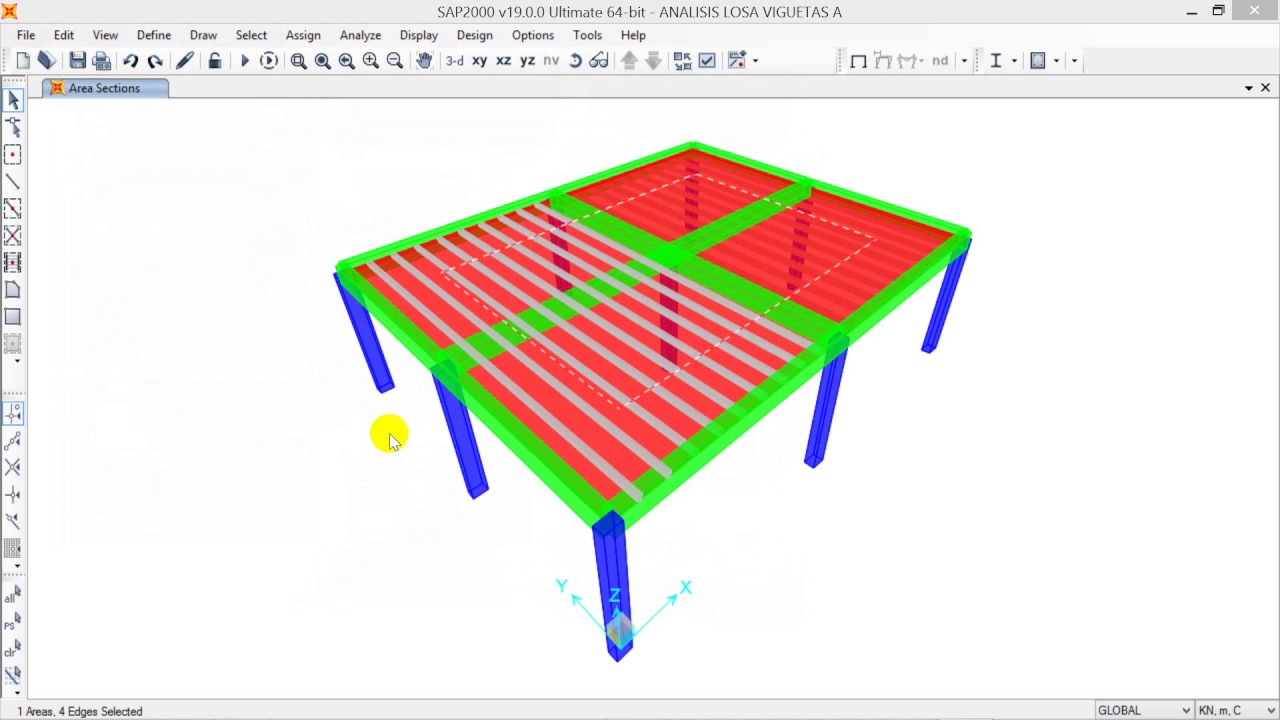
Task: Open toolbar overflow arrow after area section
Action: [1074, 61]
